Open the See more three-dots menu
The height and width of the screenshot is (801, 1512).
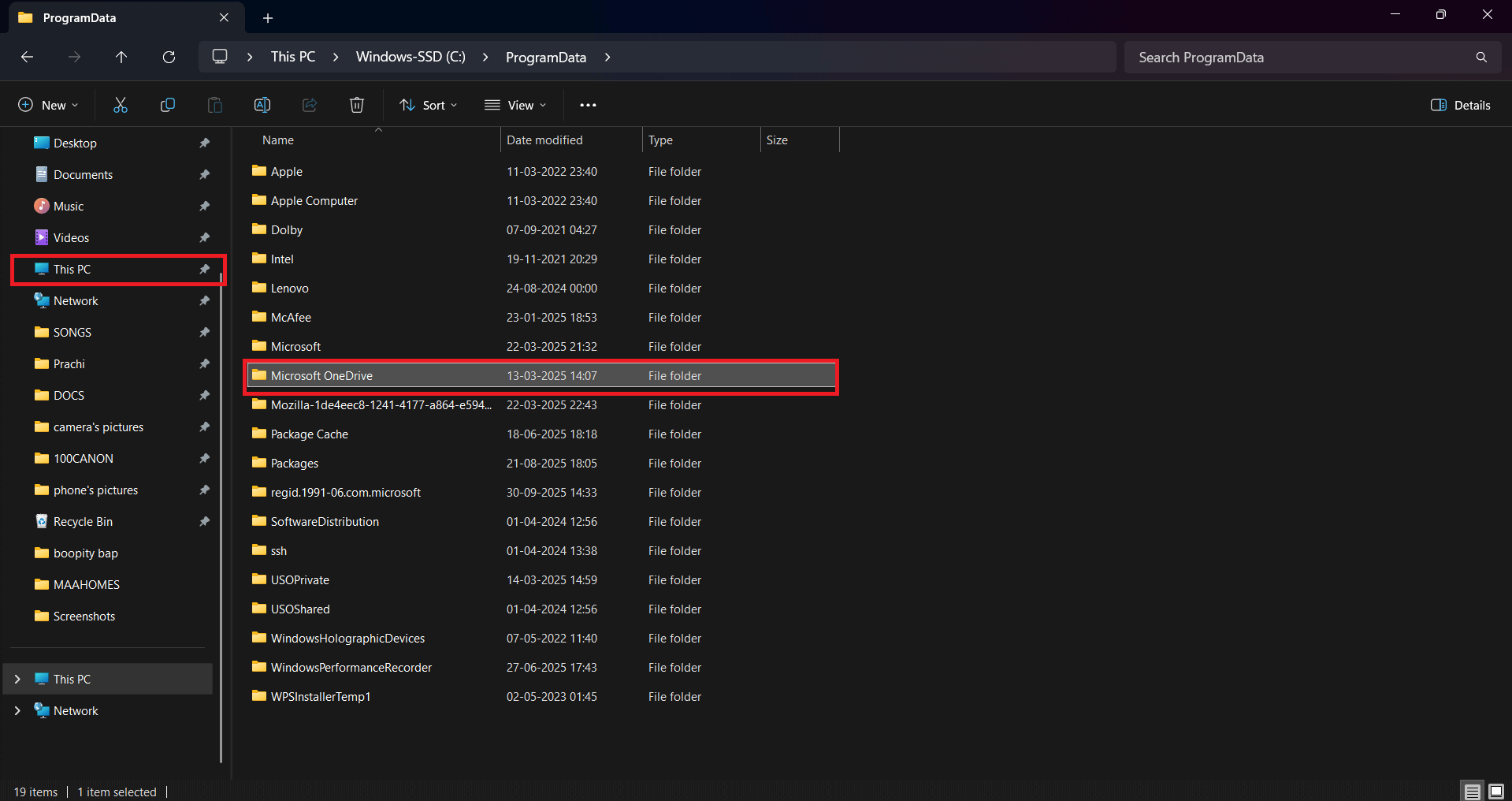coord(588,105)
